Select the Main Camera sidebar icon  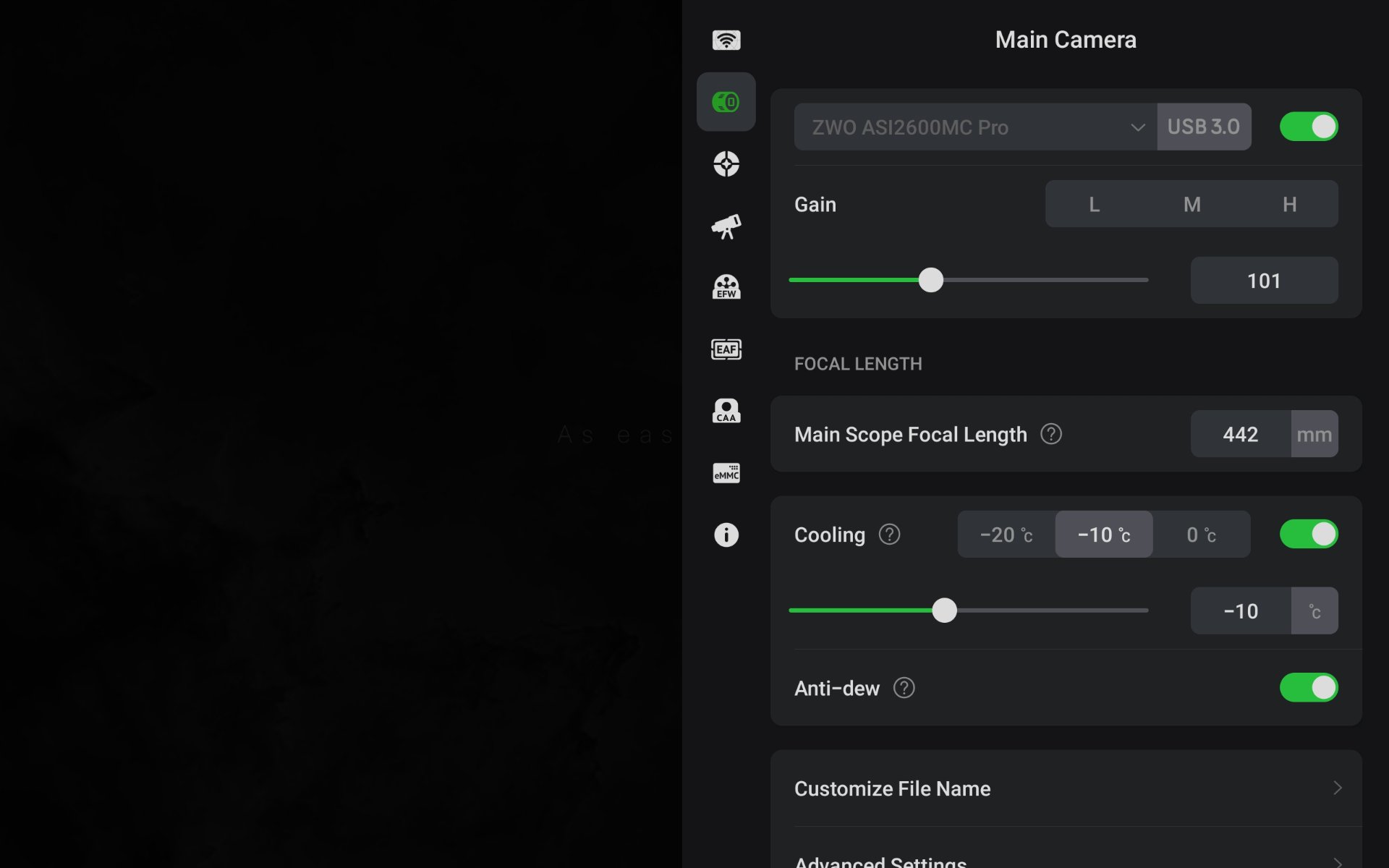726,102
